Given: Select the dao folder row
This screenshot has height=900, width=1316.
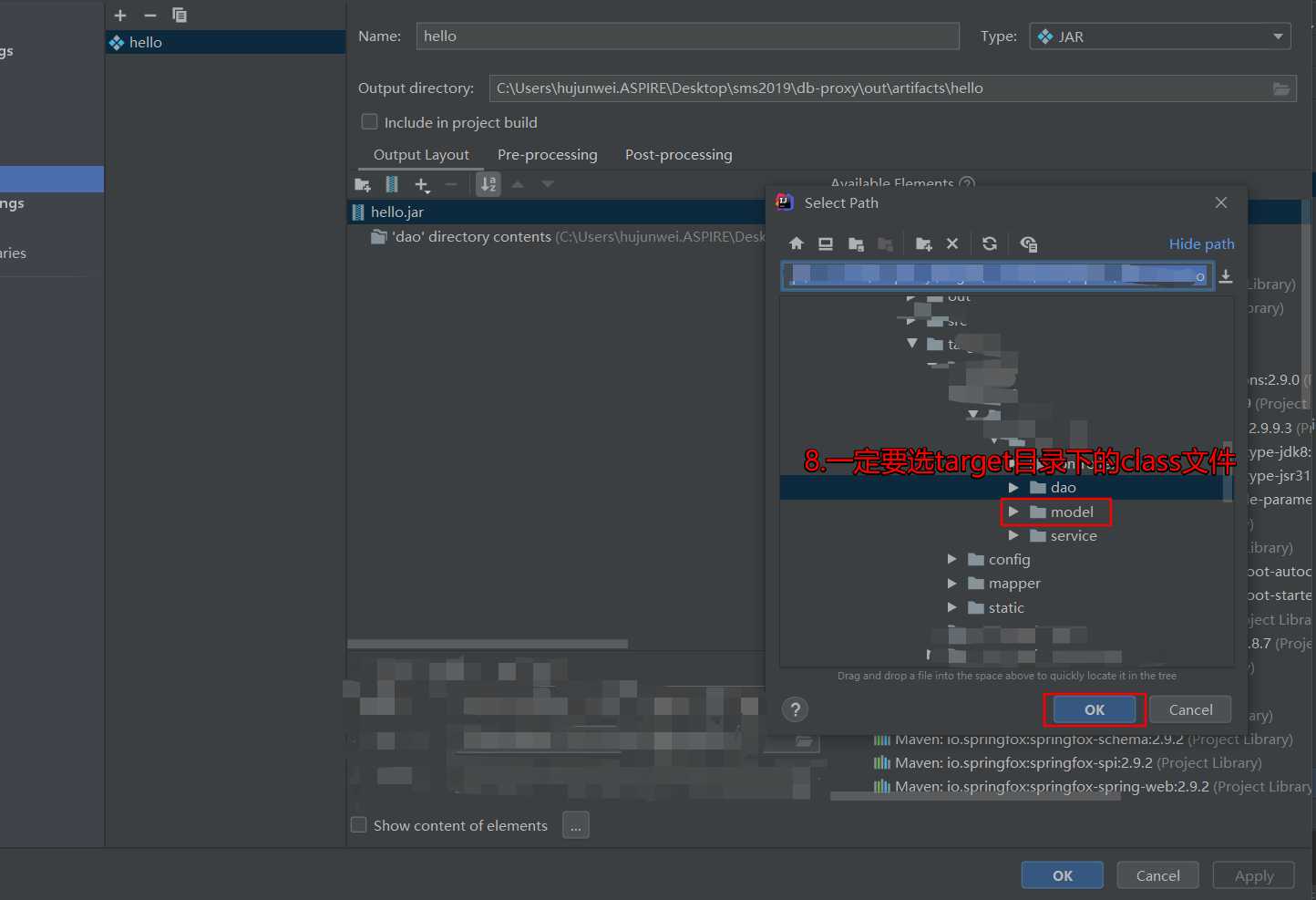Looking at the screenshot, I should (x=1002, y=488).
